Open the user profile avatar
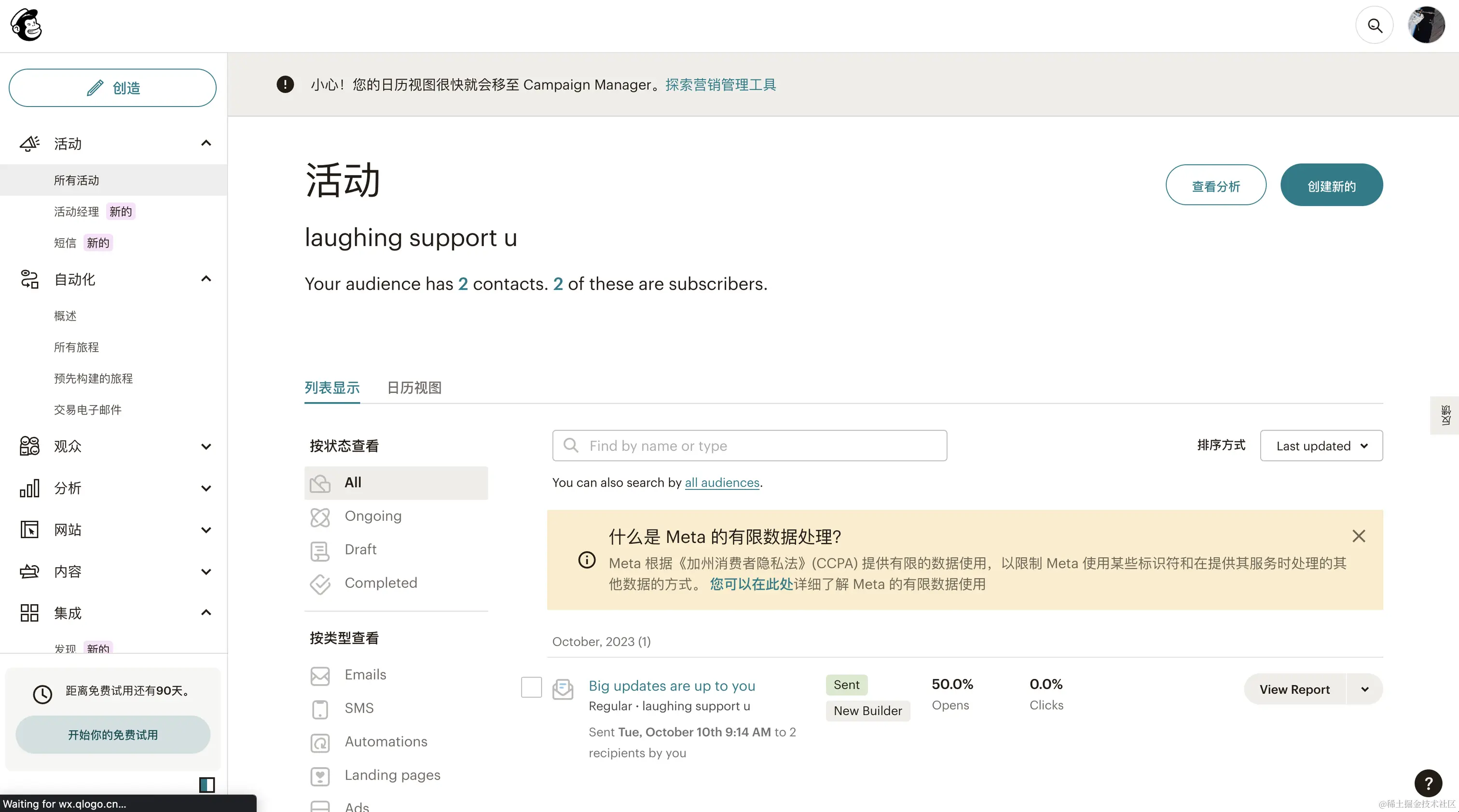This screenshot has height=812, width=1459. coord(1426,26)
